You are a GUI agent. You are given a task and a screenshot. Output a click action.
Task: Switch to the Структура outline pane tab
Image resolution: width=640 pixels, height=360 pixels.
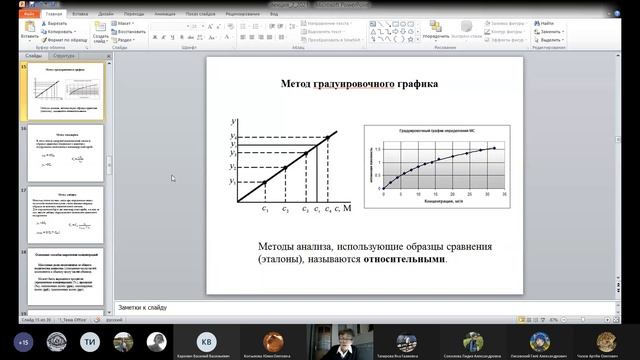pyautogui.click(x=64, y=56)
